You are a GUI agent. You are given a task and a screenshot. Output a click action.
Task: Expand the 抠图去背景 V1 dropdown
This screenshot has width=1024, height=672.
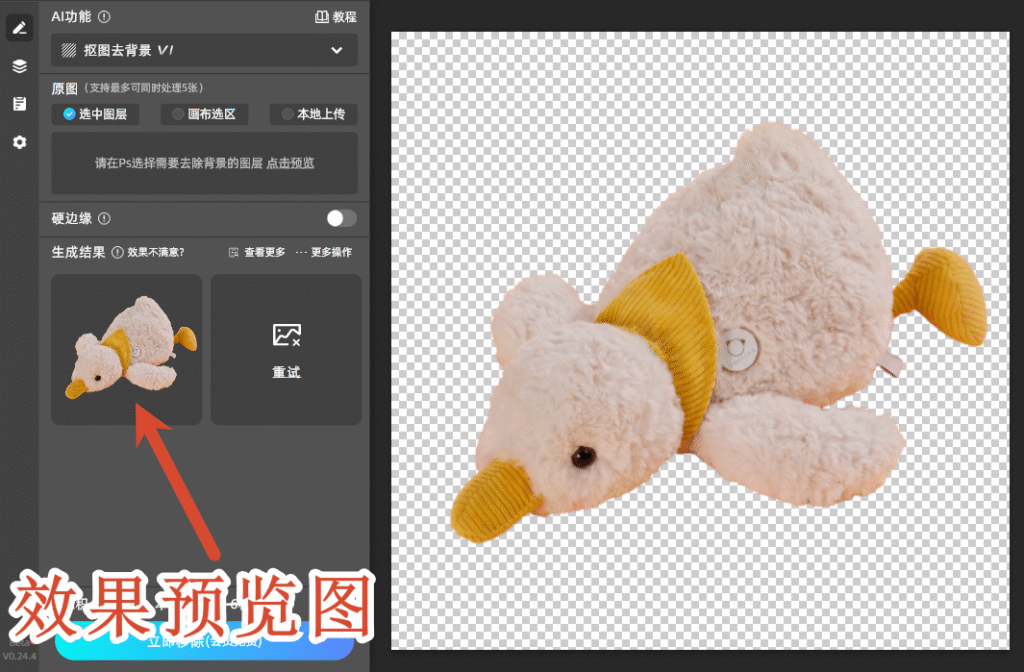coord(204,50)
